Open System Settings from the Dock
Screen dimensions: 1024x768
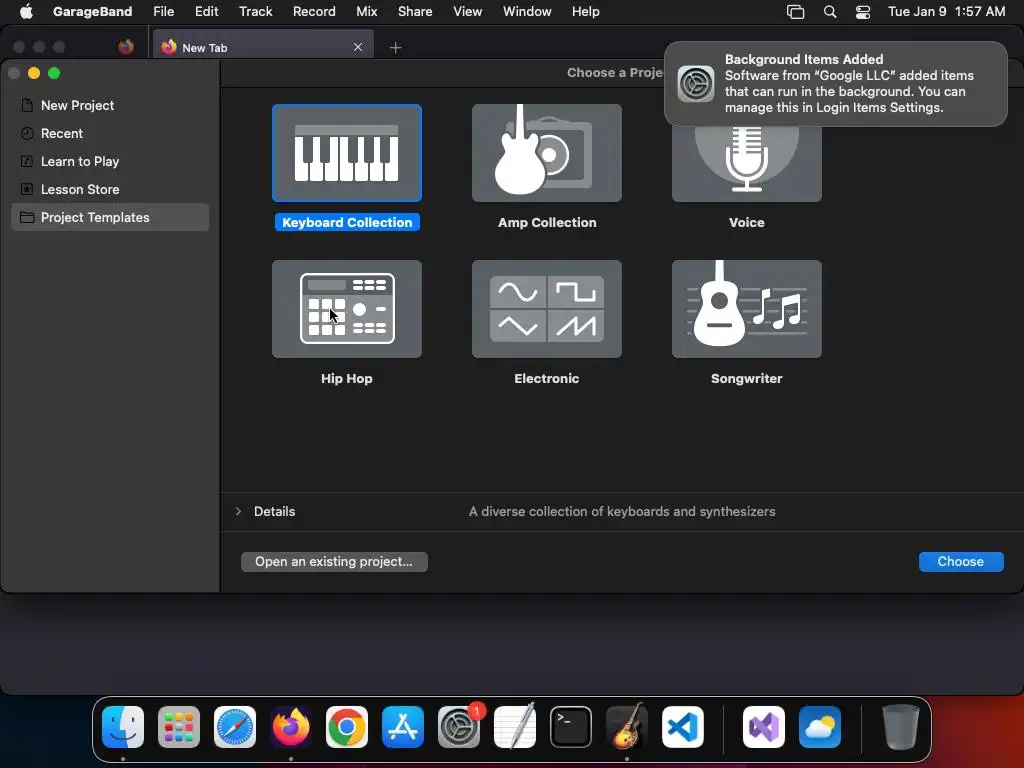(x=459, y=727)
